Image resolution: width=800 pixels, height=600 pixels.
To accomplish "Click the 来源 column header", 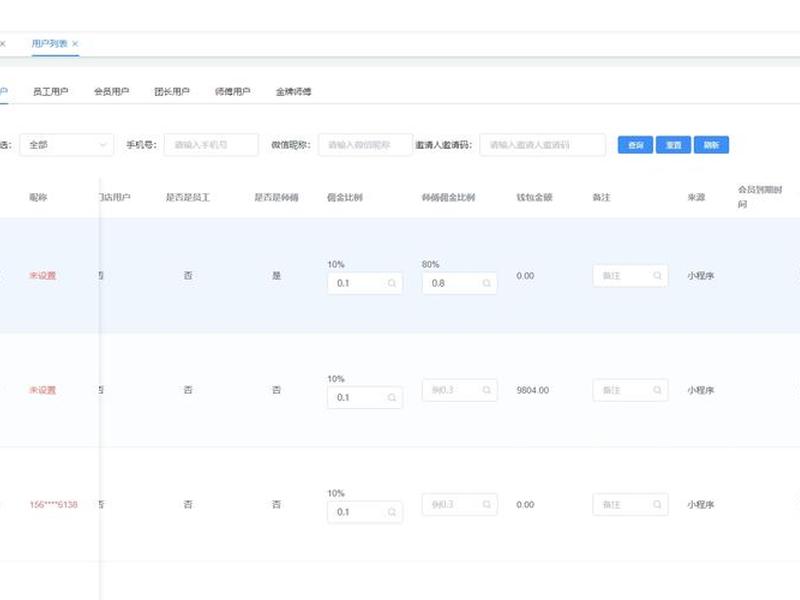I will click(696, 197).
